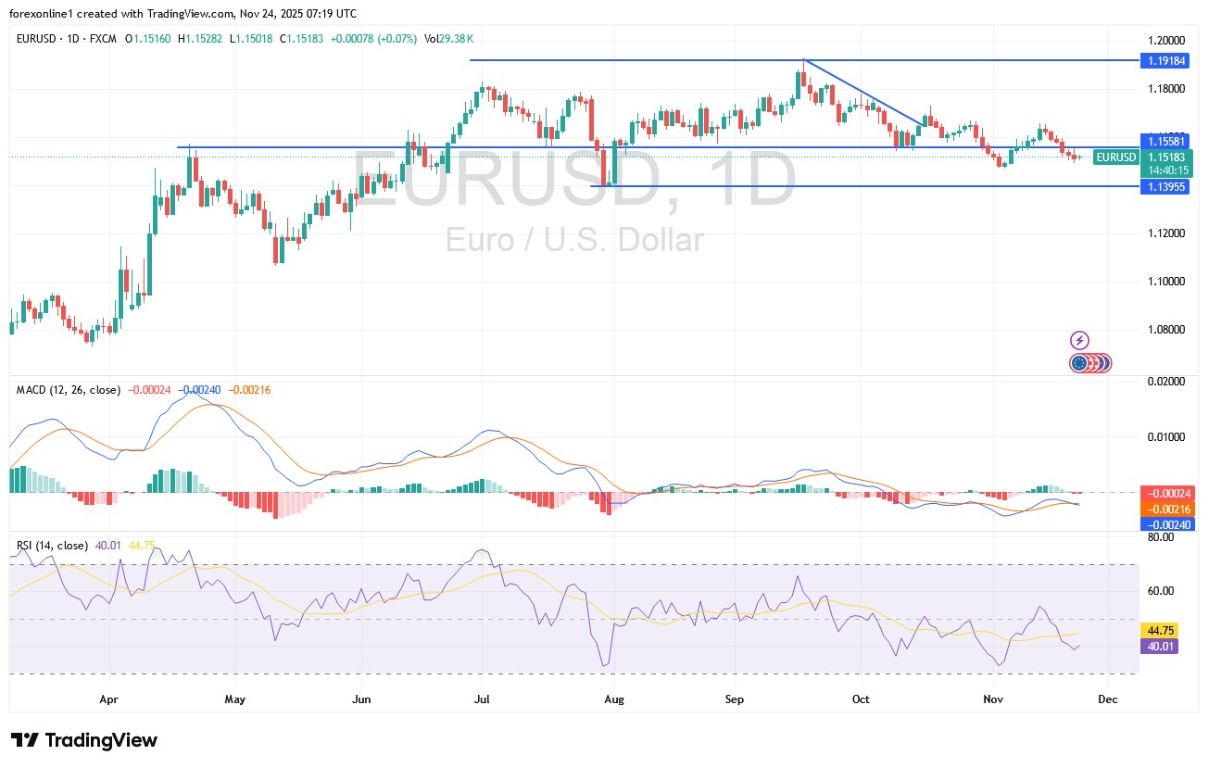The image size is (1208, 768).
Task: Open the EURUSD symbol in the chart legend
Action: click(x=36, y=38)
